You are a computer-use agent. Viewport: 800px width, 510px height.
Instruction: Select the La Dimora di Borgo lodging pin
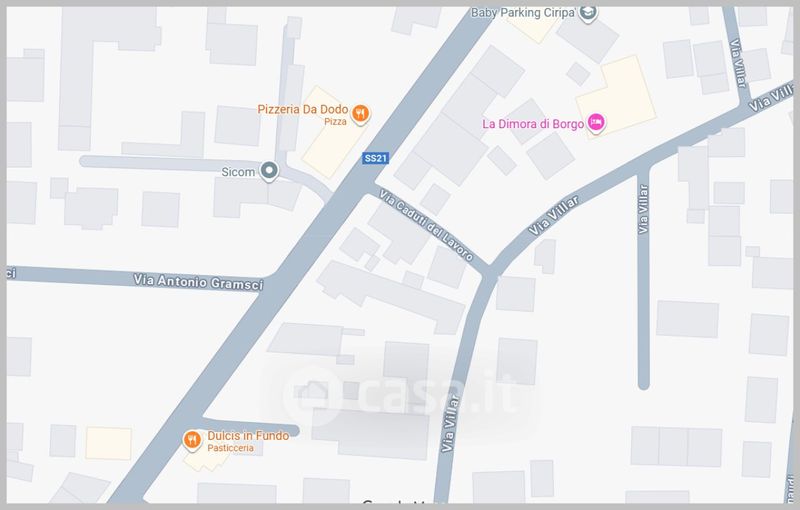pos(595,122)
